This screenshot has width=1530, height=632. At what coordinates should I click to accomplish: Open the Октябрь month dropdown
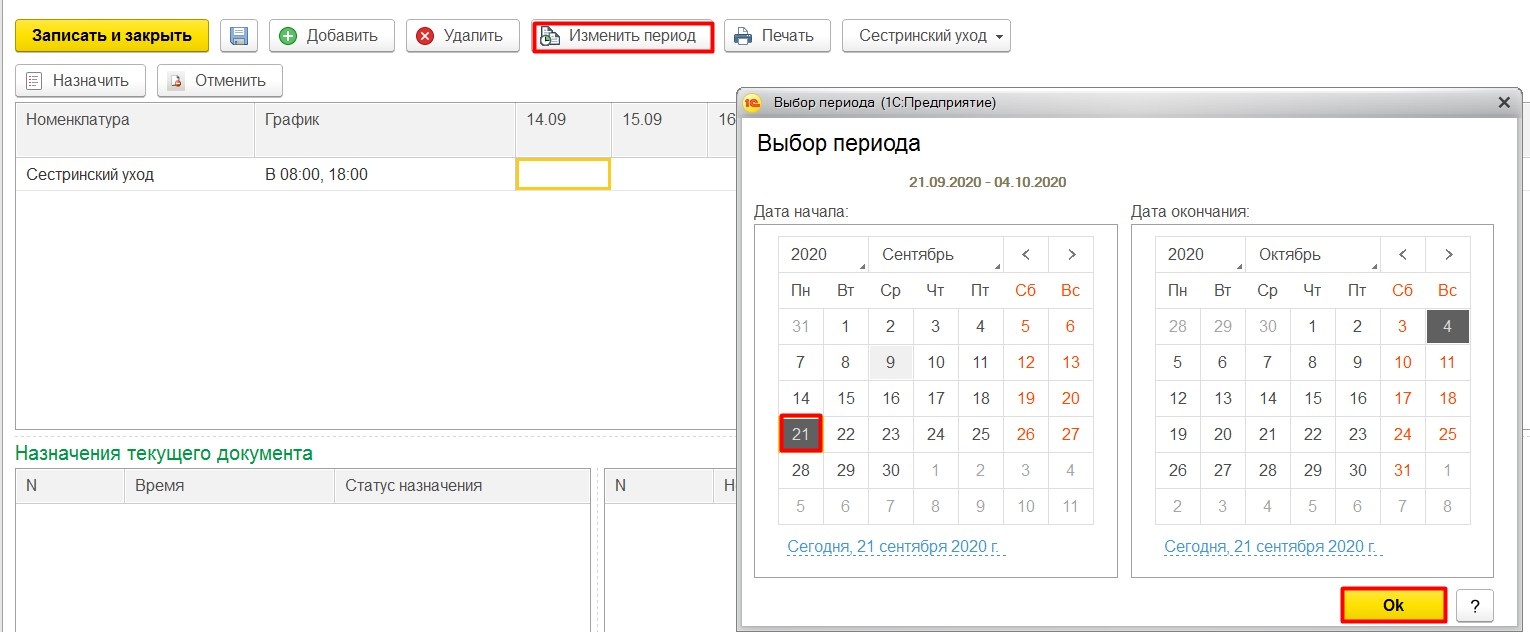1311,255
